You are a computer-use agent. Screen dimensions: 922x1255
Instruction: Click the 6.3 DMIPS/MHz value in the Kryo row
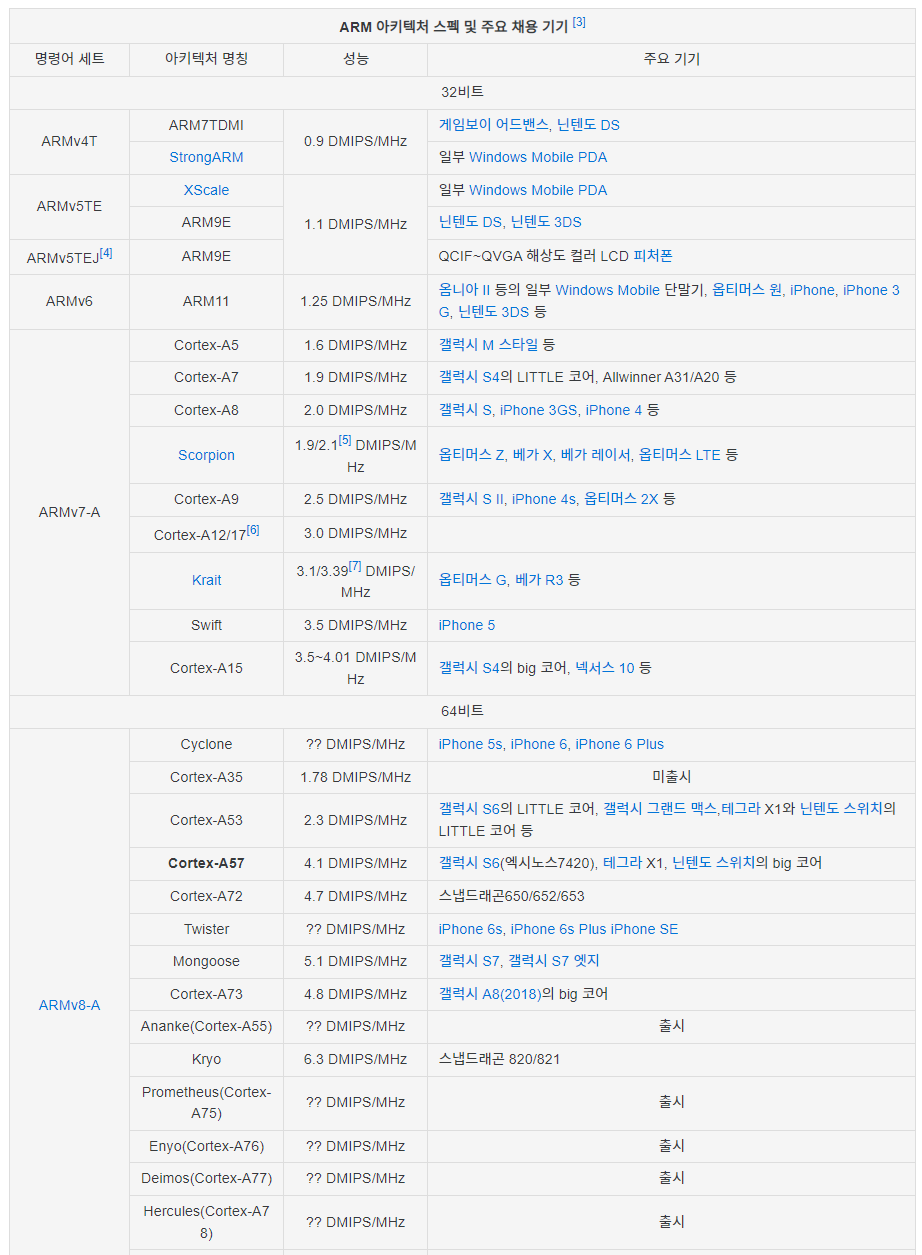coord(355,1059)
